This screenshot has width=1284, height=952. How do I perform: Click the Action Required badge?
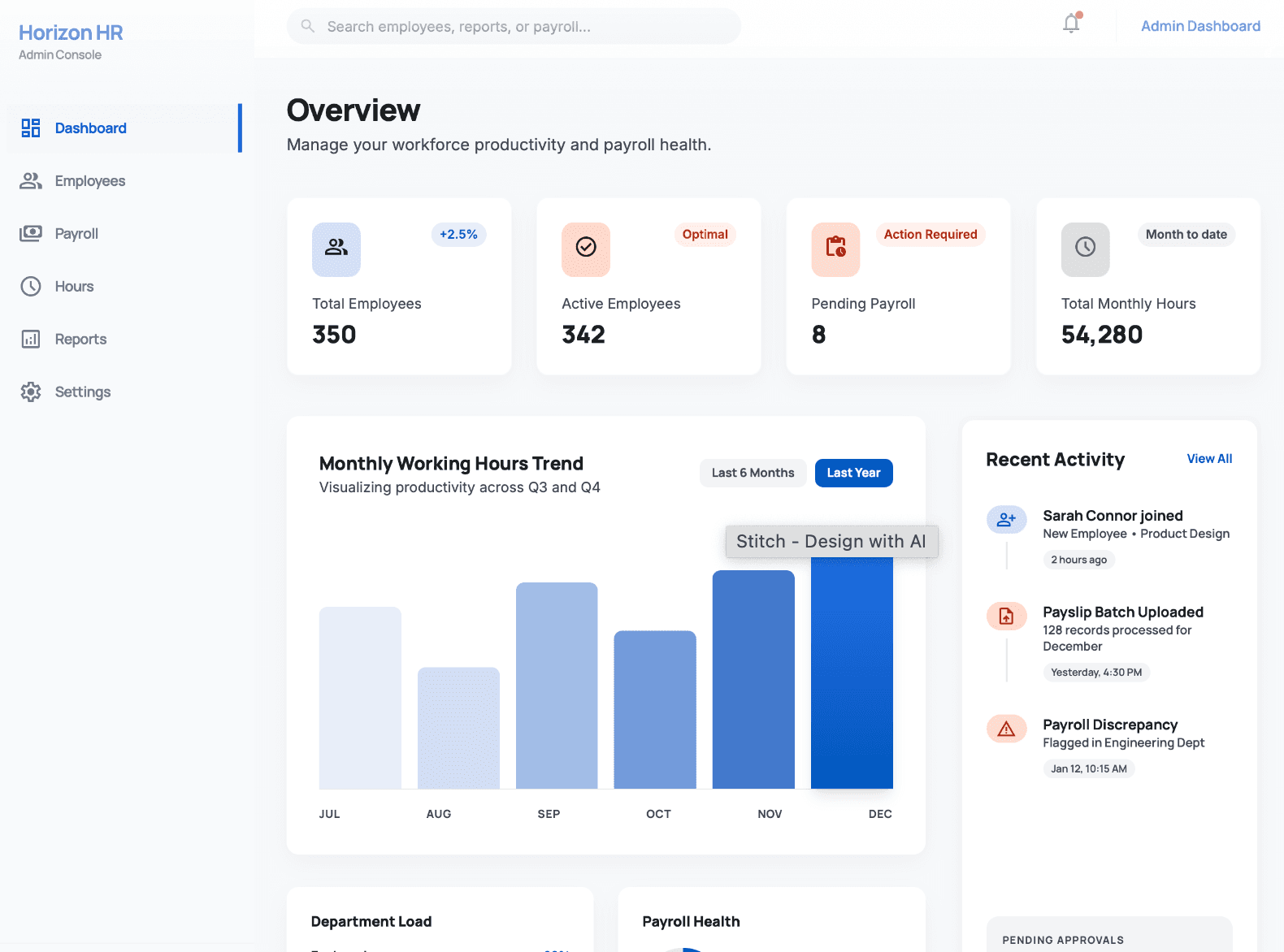click(x=930, y=234)
